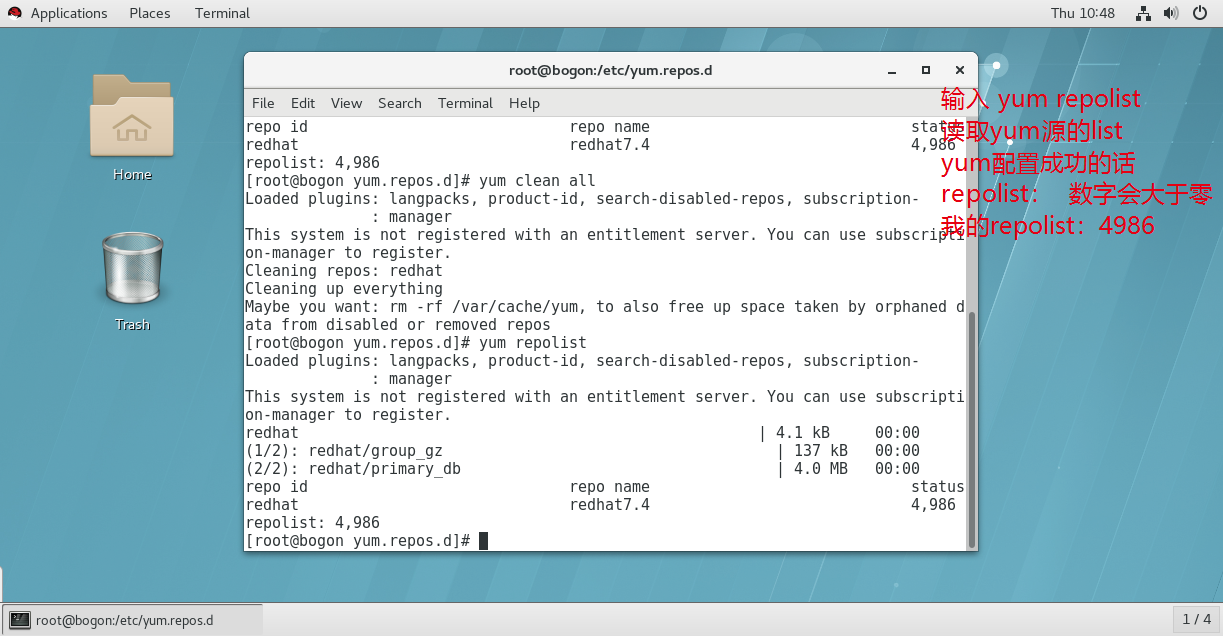1223x636 pixels.
Task: Click the terminal prompt cursor line
Action: (x=367, y=541)
